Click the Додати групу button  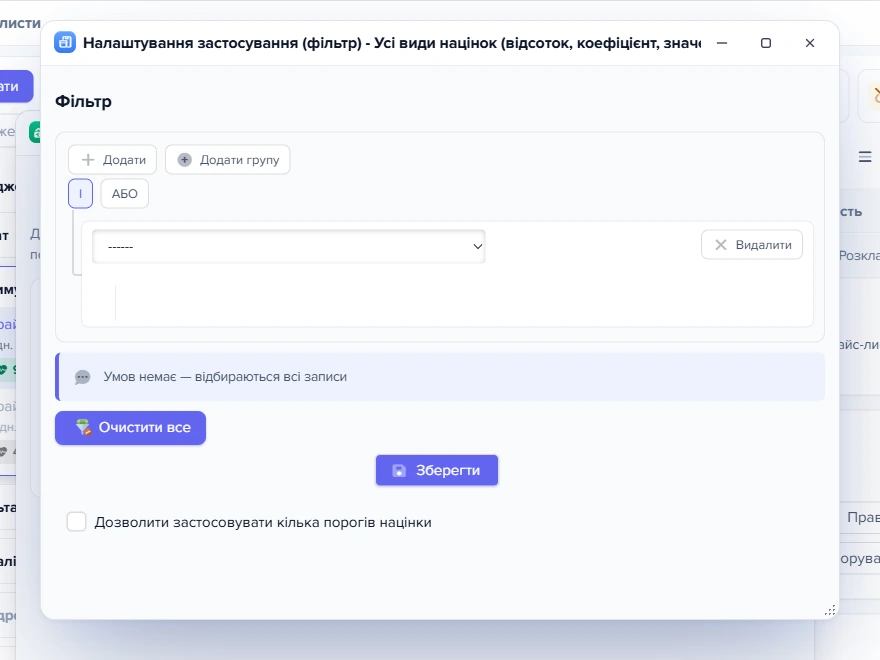[228, 160]
